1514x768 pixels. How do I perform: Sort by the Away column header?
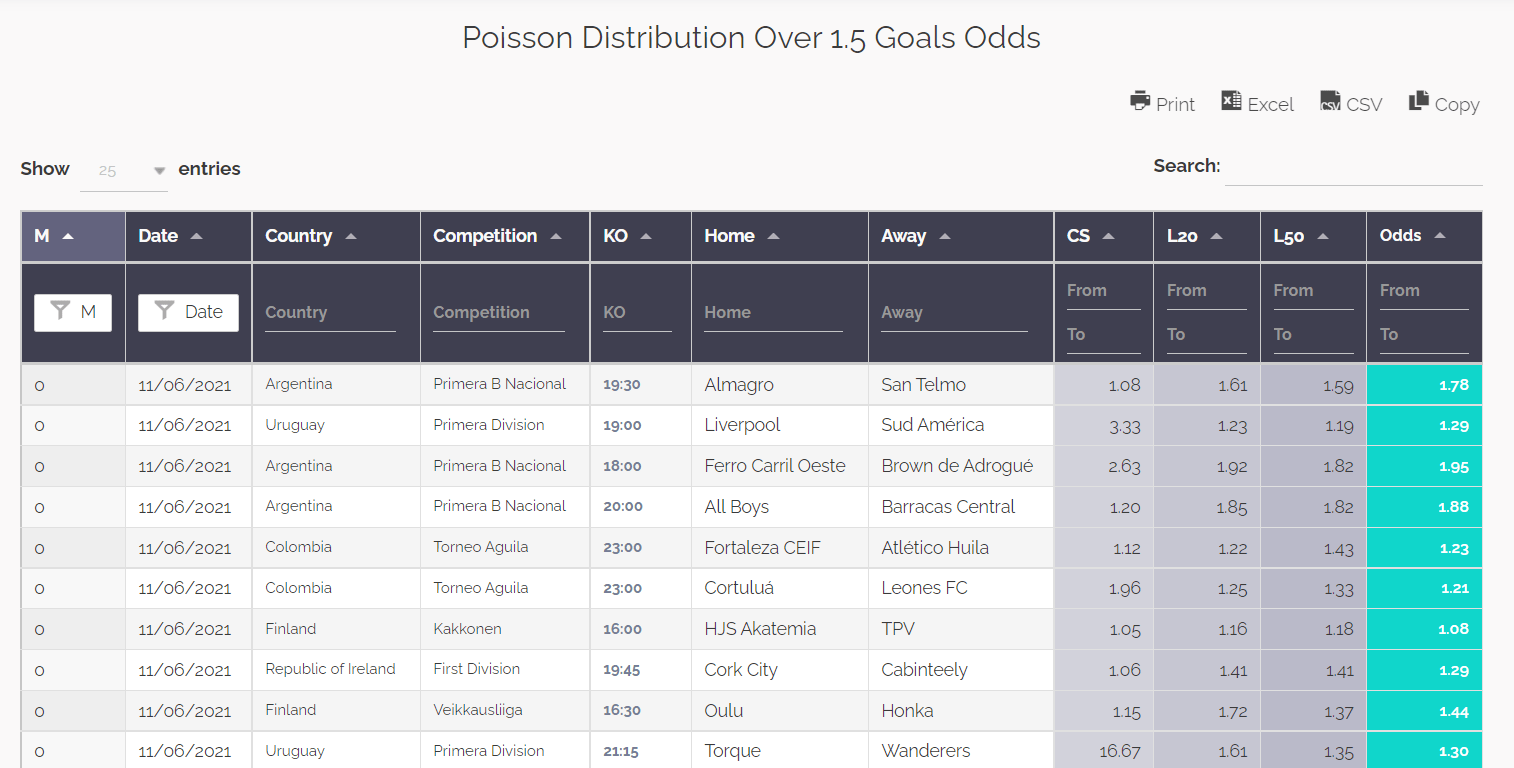961,236
